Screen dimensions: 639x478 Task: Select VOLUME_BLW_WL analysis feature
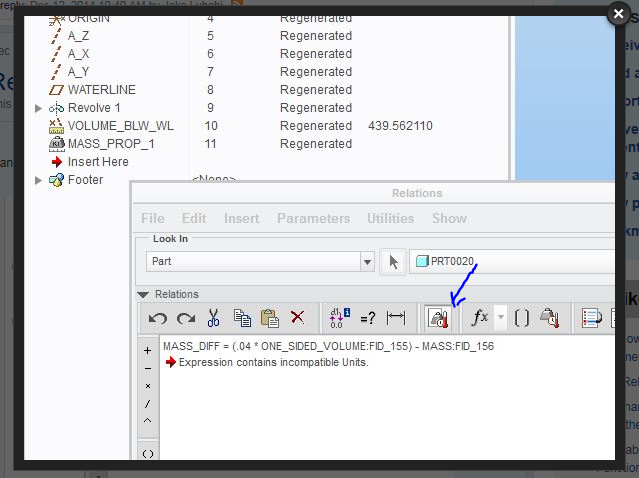click(121, 126)
